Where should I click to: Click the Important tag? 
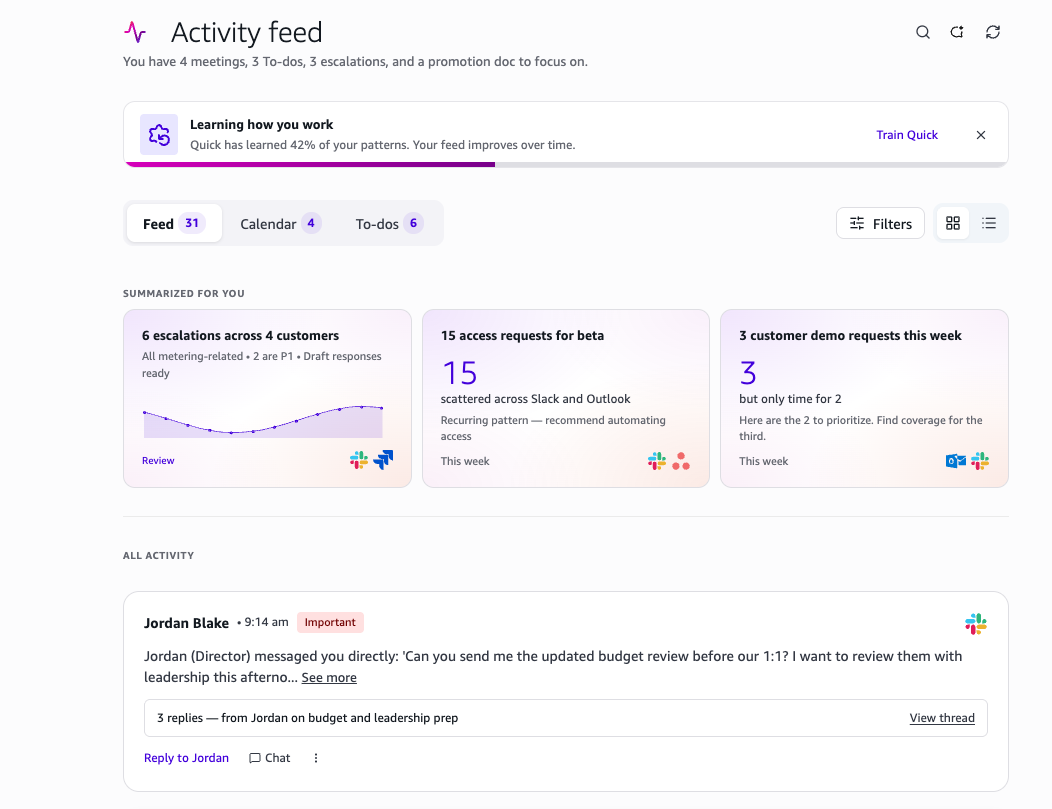(x=330, y=623)
